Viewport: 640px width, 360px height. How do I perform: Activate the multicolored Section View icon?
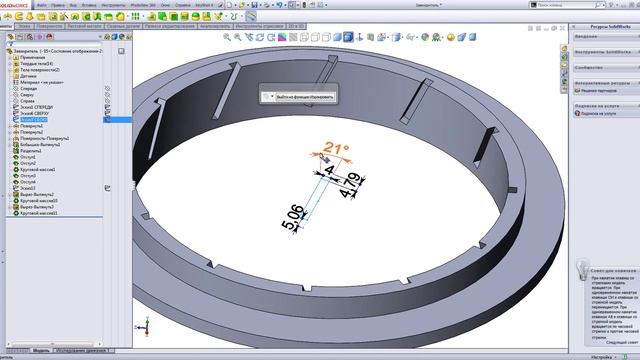point(282,37)
